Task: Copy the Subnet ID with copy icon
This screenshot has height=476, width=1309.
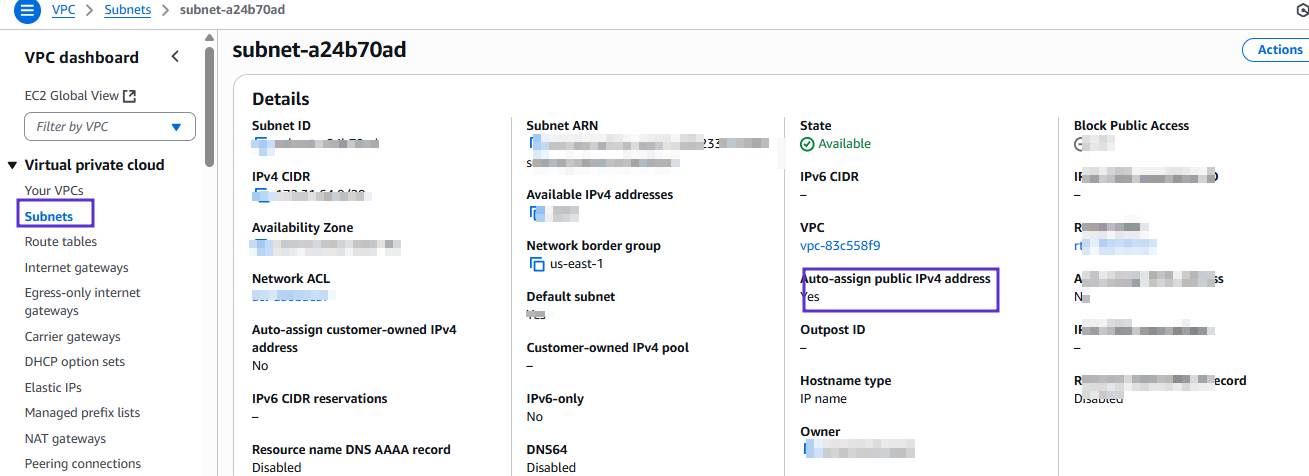Action: (259, 144)
